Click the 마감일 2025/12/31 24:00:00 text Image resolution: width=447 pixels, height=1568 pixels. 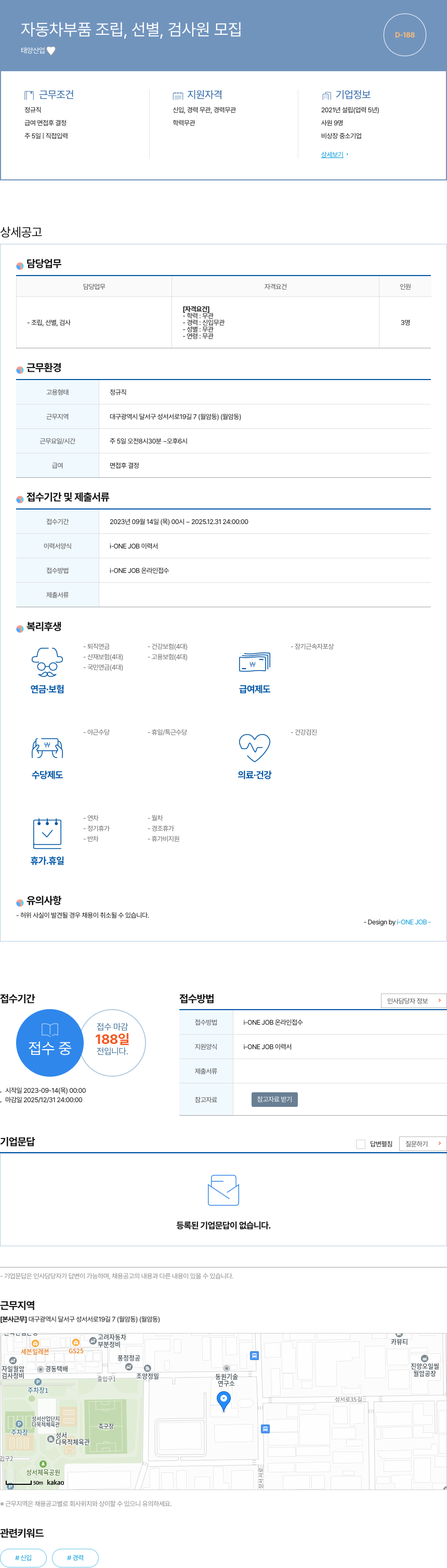coord(44,1100)
